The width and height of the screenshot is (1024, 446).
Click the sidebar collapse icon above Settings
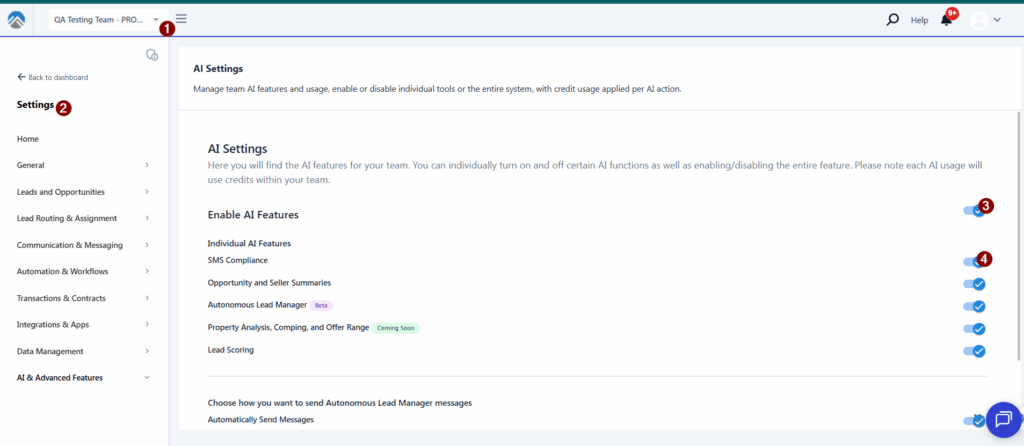pos(151,55)
